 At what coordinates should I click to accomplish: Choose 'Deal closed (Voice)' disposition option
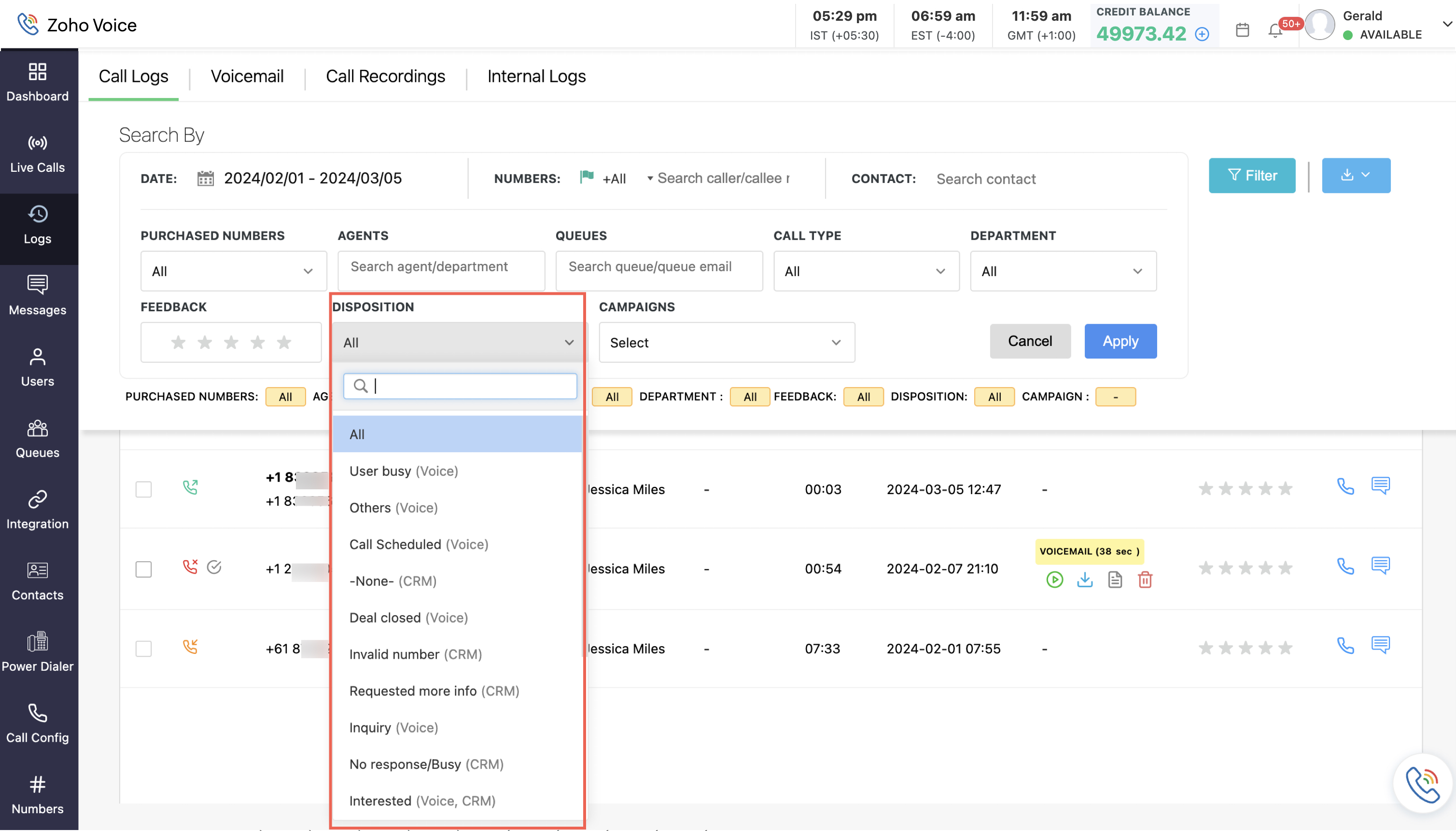coord(408,618)
